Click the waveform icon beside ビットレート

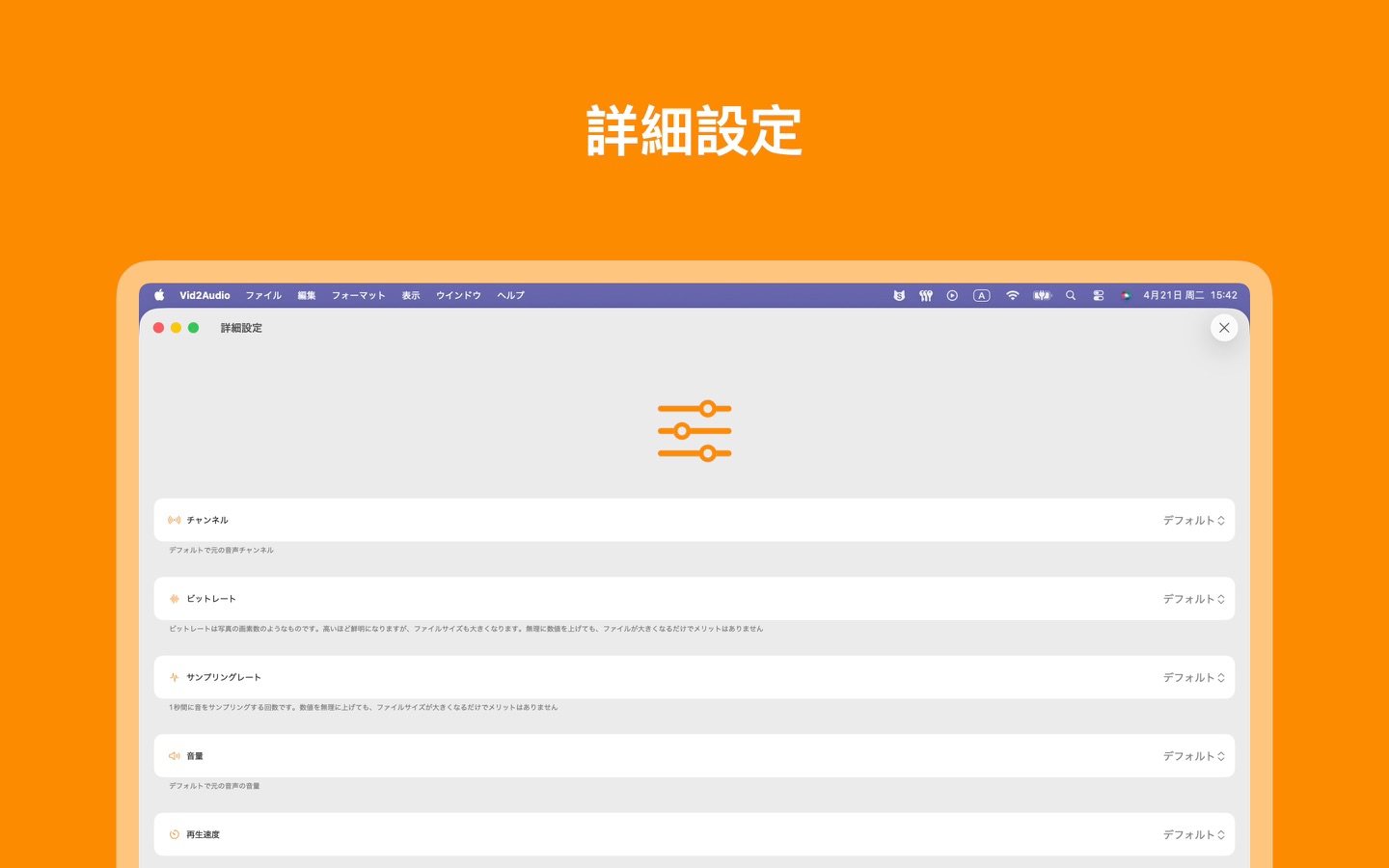point(174,599)
